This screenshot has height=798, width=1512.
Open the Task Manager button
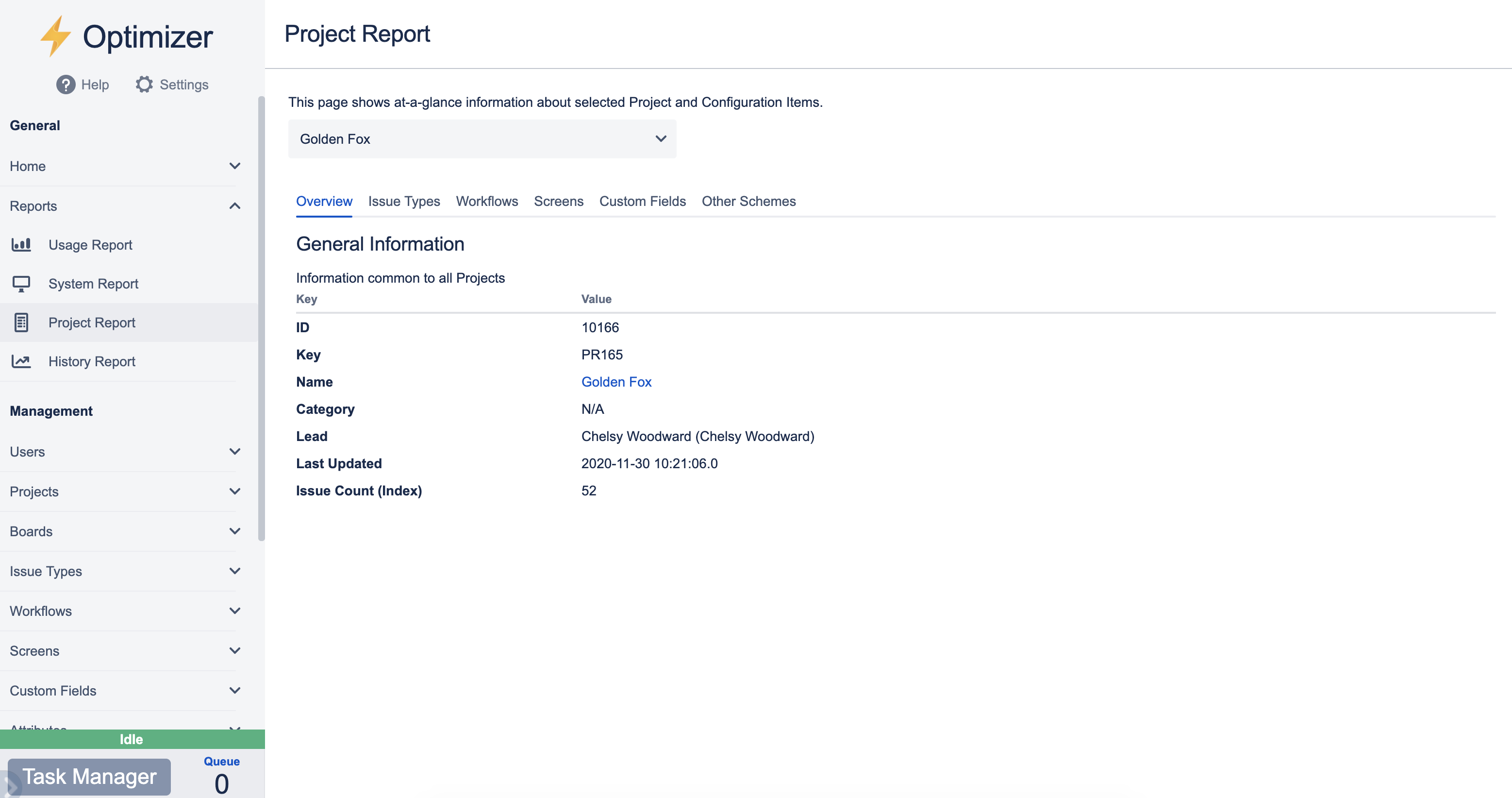point(90,776)
